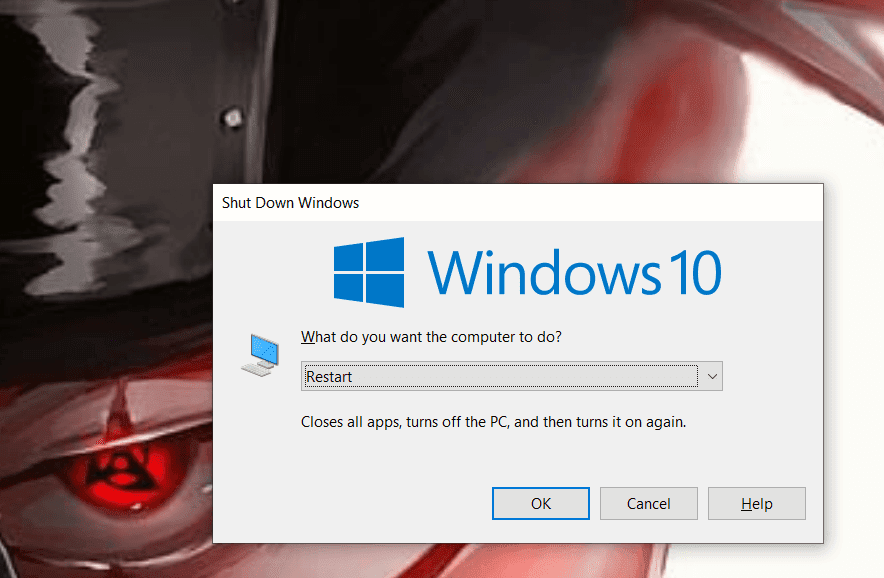Expand the shutdown action dropdown arrow
The width and height of the screenshot is (884, 578).
pos(712,376)
